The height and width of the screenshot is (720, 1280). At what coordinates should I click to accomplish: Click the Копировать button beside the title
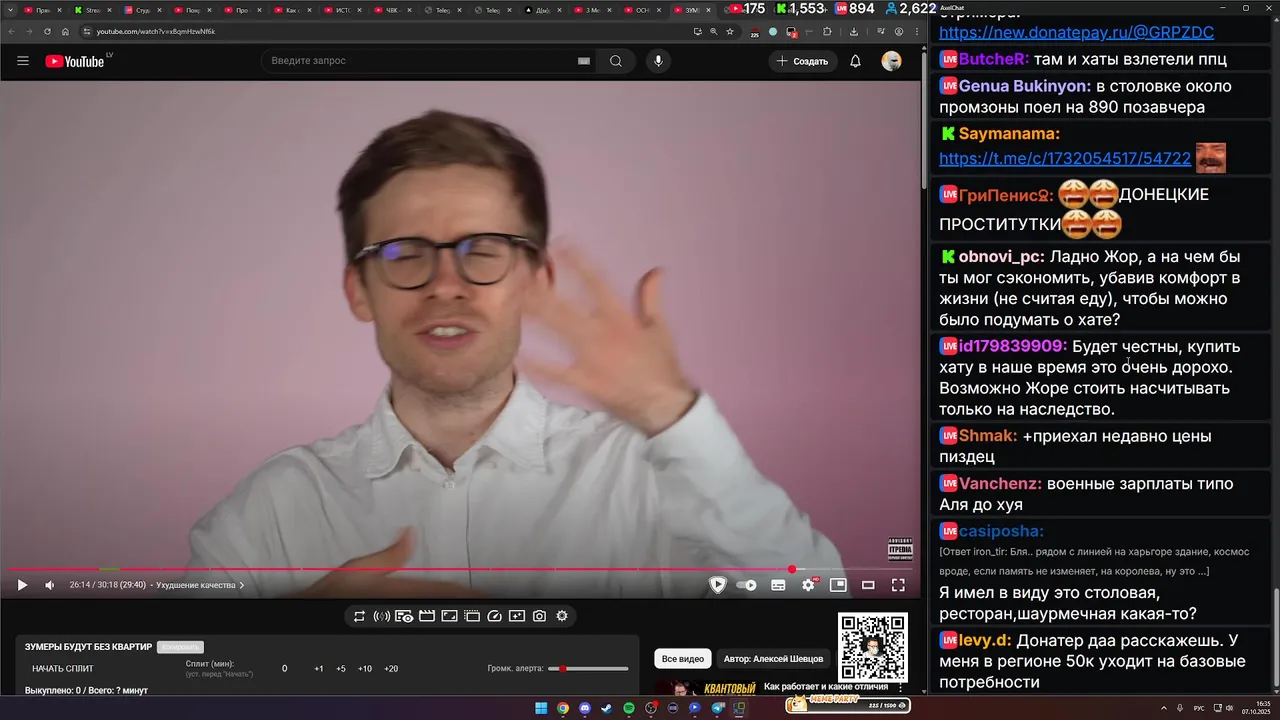pos(180,647)
